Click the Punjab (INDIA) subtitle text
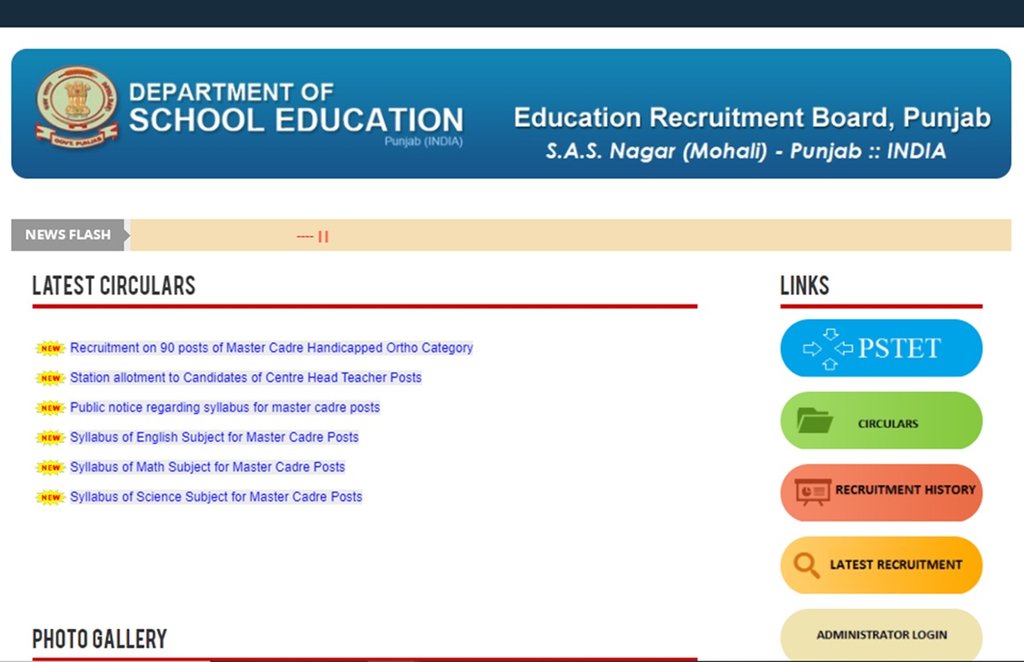The height and width of the screenshot is (662, 1024). [423, 141]
